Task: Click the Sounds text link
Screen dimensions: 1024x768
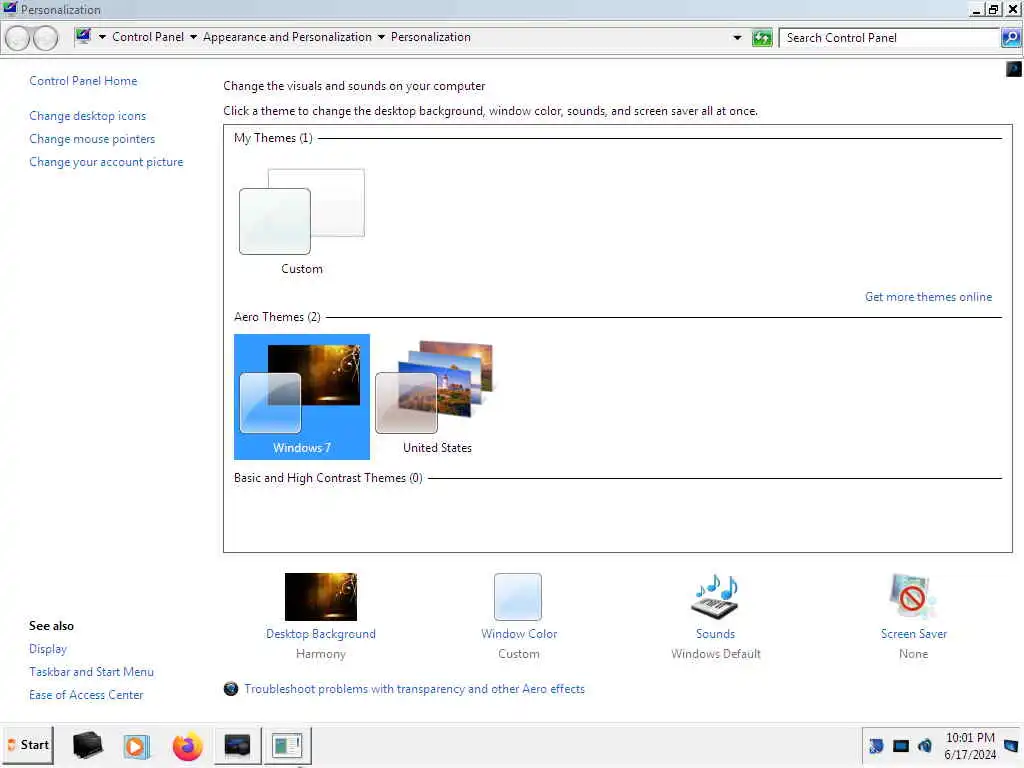Action: 715,634
